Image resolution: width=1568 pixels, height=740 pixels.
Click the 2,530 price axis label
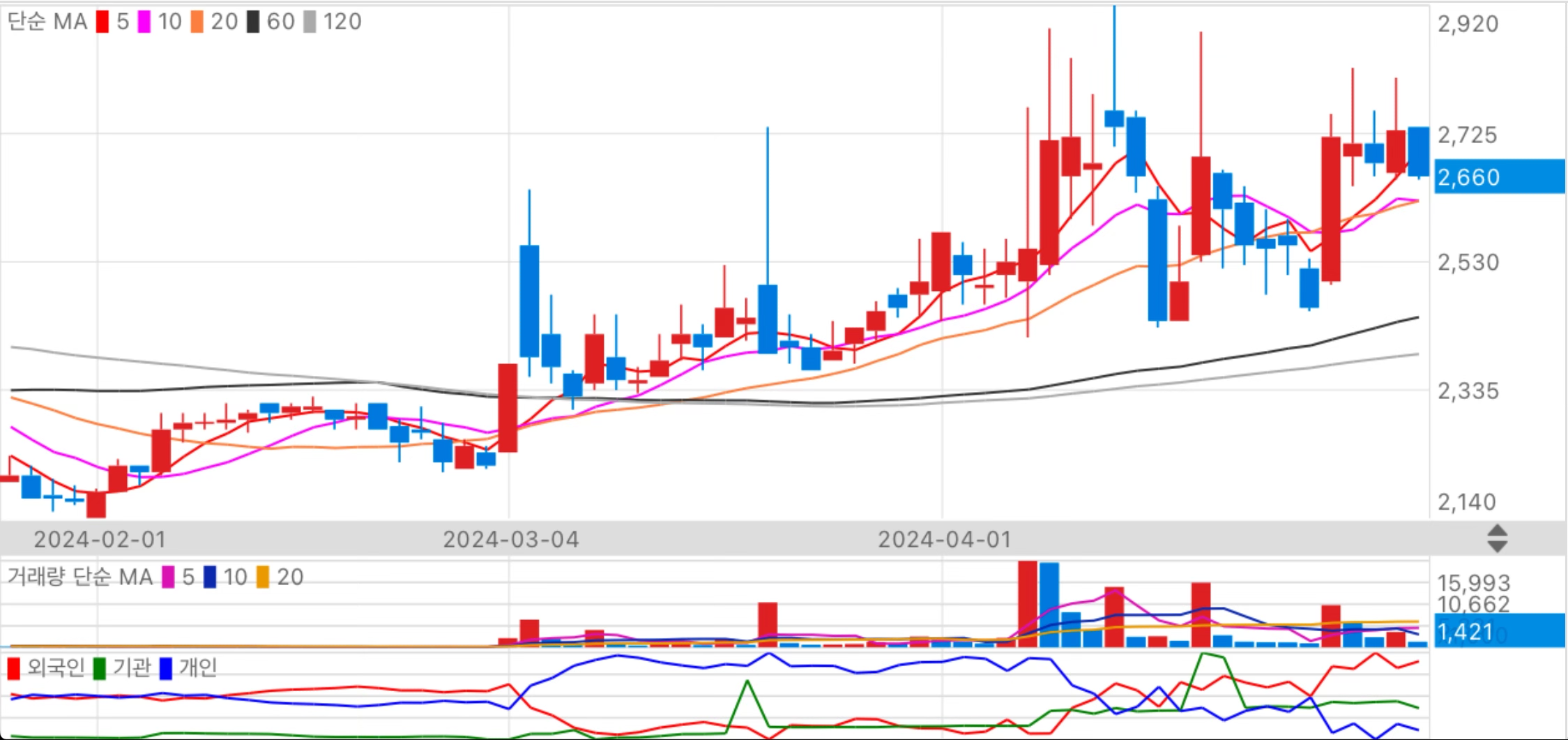tap(1468, 262)
